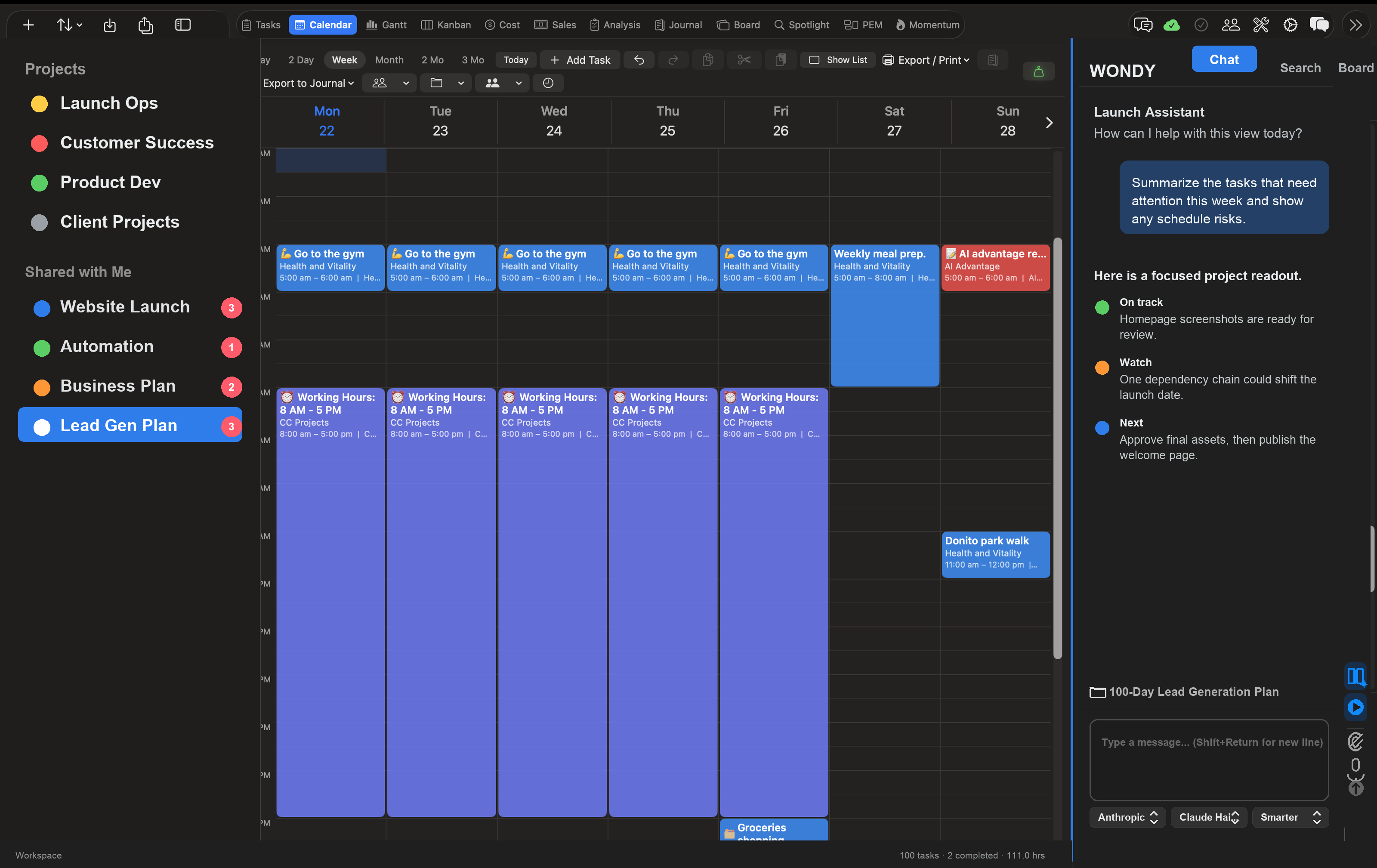Select the 3 Mo range view
Screen dimensions: 1377x868
point(472,59)
